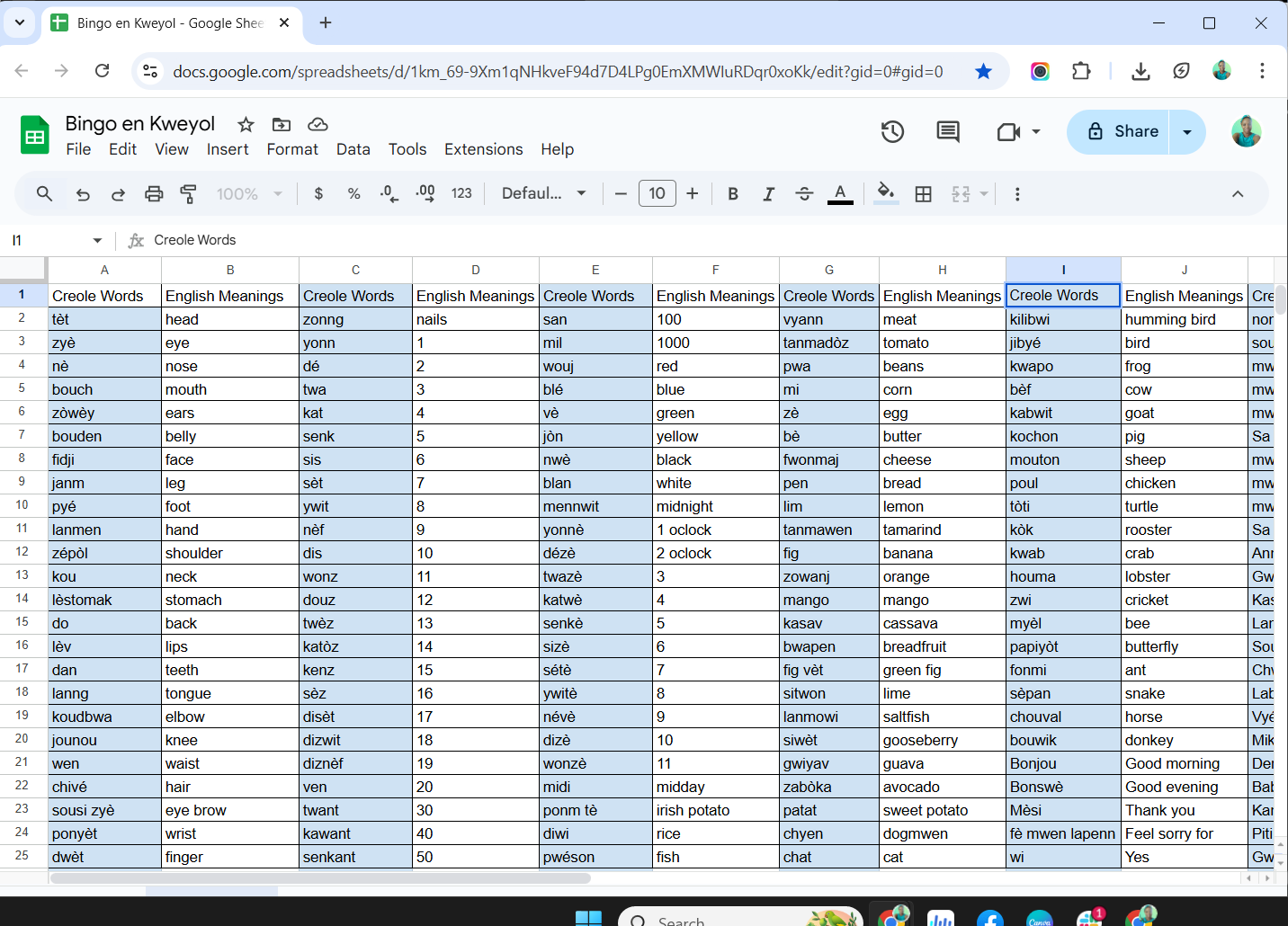1288x926 pixels.
Task: Star the Bingo en Kweyol document
Action: point(246,124)
